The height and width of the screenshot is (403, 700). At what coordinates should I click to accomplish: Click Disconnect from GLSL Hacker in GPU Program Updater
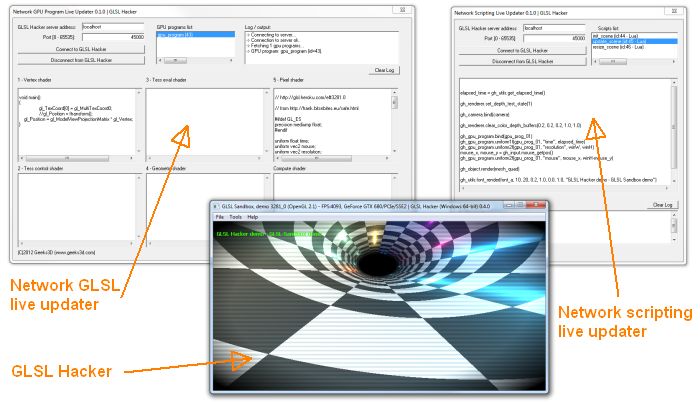coord(81,60)
